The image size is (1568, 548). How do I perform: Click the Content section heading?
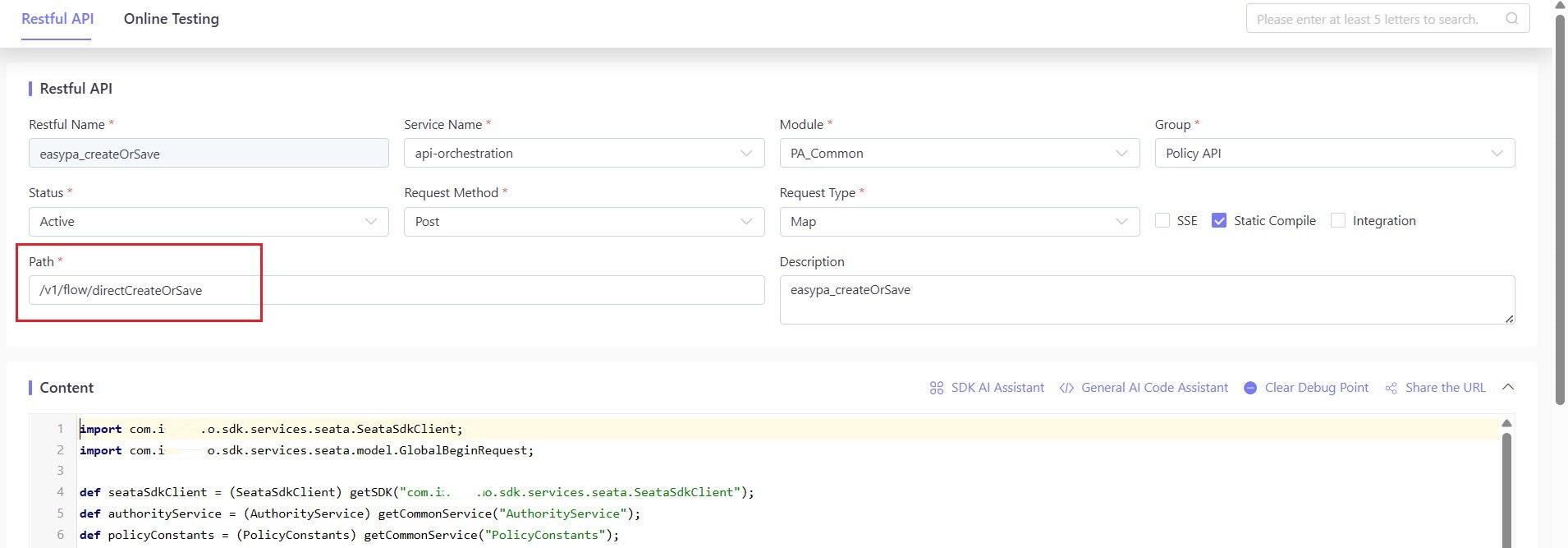(66, 388)
